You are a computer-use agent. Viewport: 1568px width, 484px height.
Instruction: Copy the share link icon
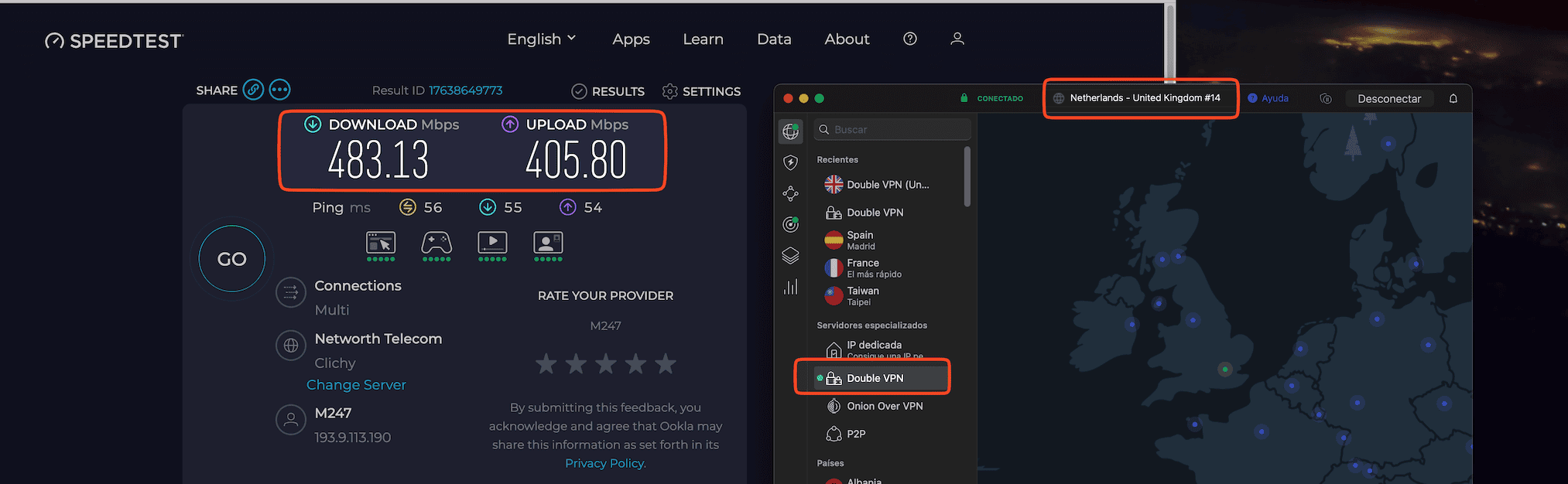253,90
